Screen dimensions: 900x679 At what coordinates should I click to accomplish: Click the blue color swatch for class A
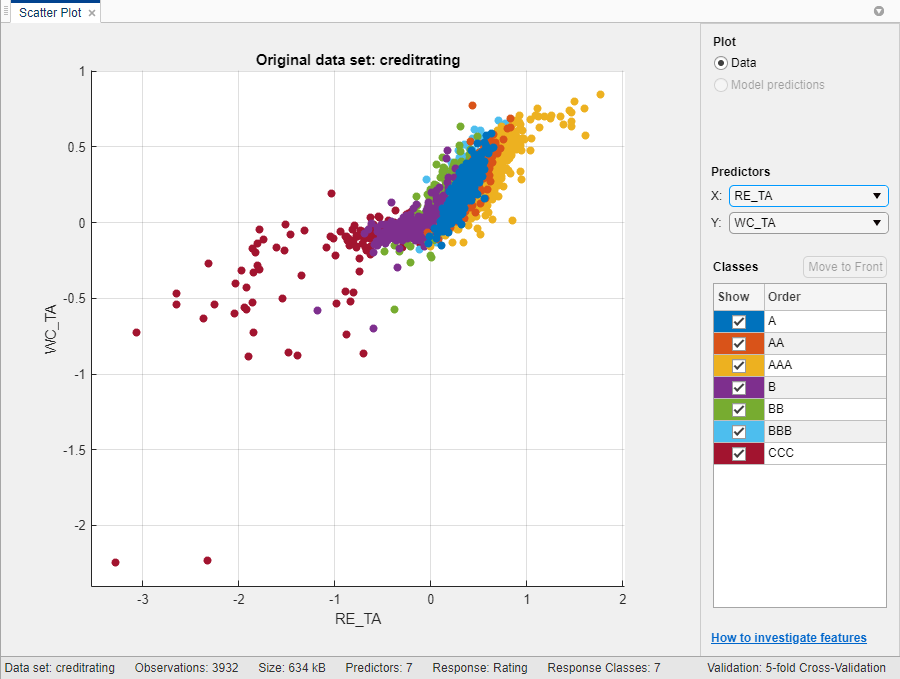pos(719,321)
